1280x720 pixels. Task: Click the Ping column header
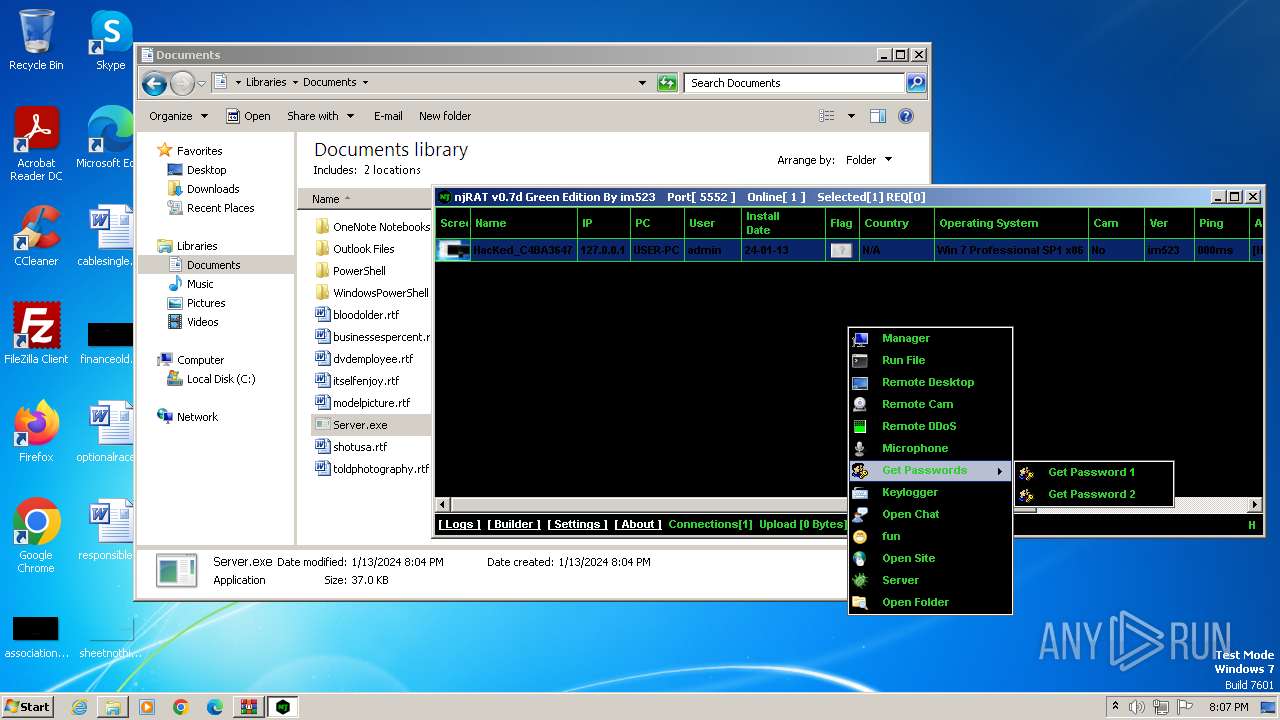point(1221,223)
